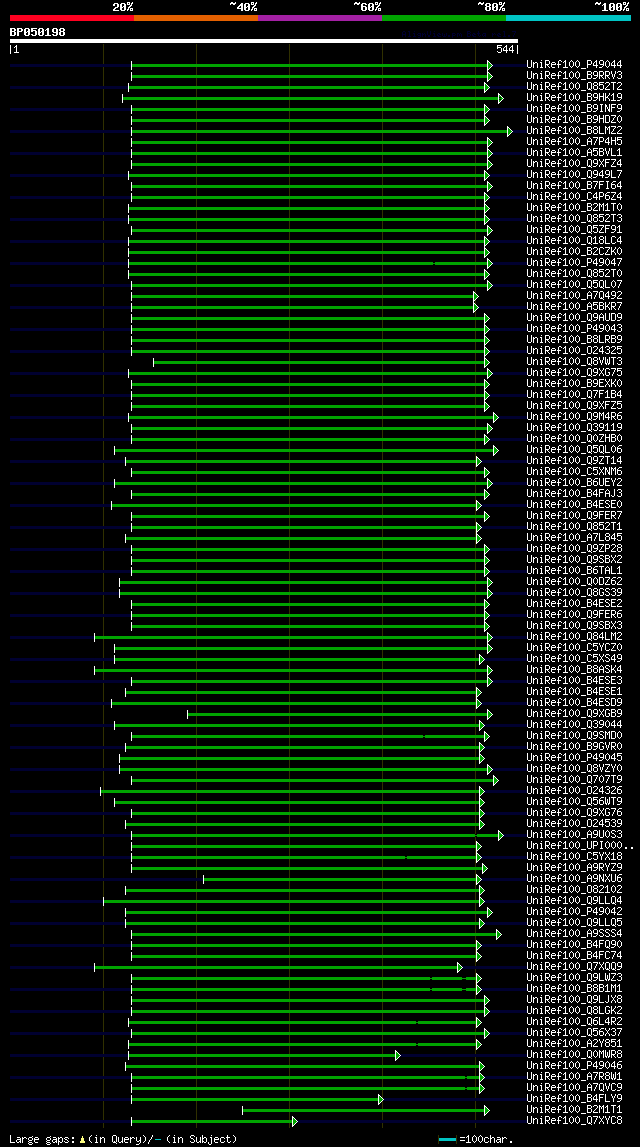Image resolution: width=640 pixels, height=1147 pixels.
Task: Open hit UniRef100_Q852T2
Action: 574,86
